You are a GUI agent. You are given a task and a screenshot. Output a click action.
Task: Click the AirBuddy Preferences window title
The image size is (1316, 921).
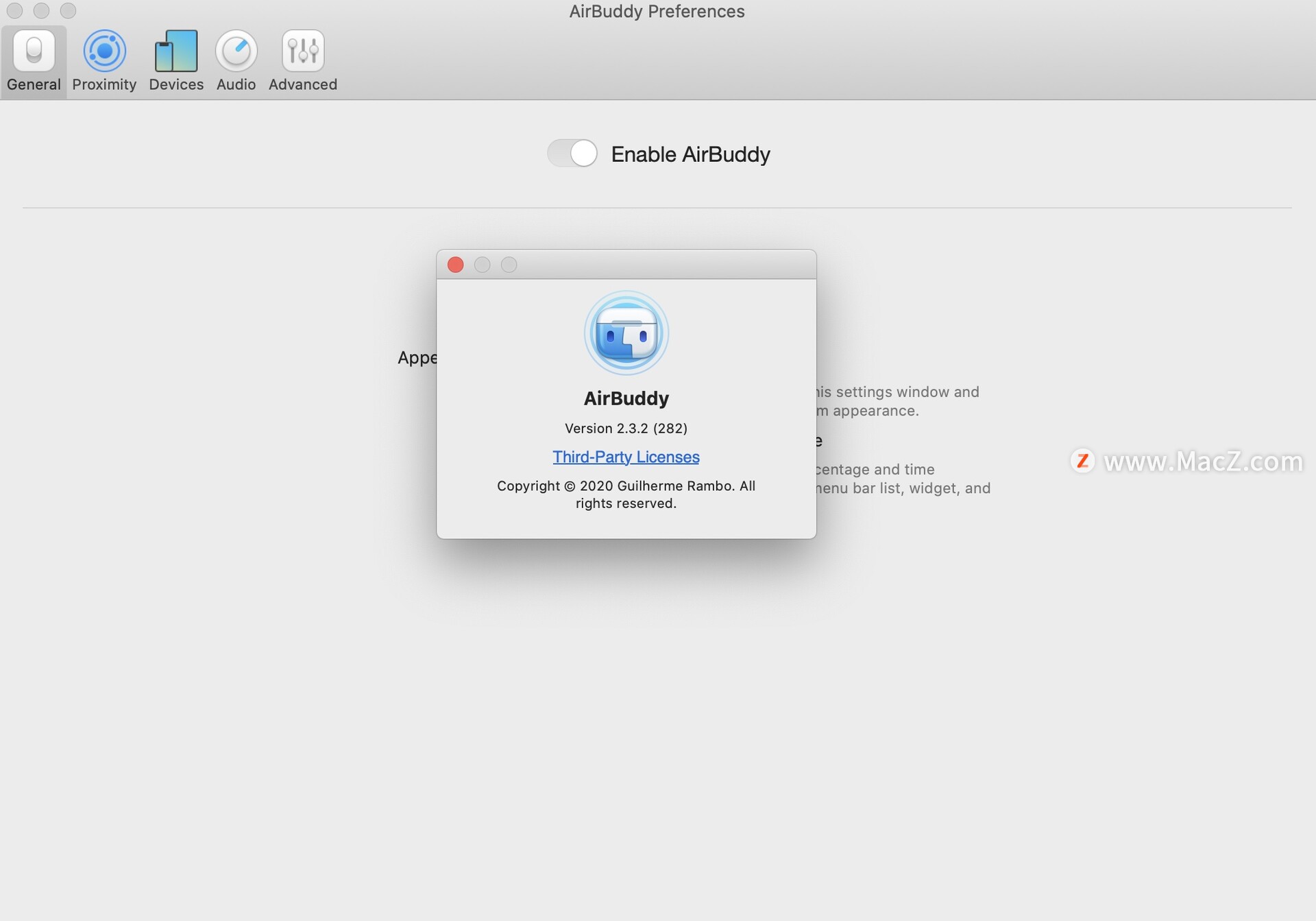657,12
